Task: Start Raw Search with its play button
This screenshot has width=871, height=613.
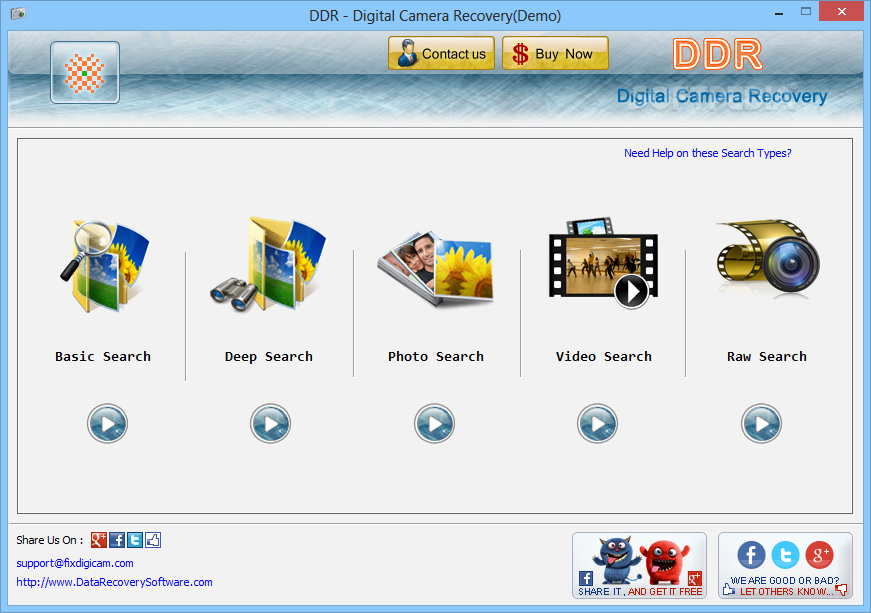Action: (762, 423)
